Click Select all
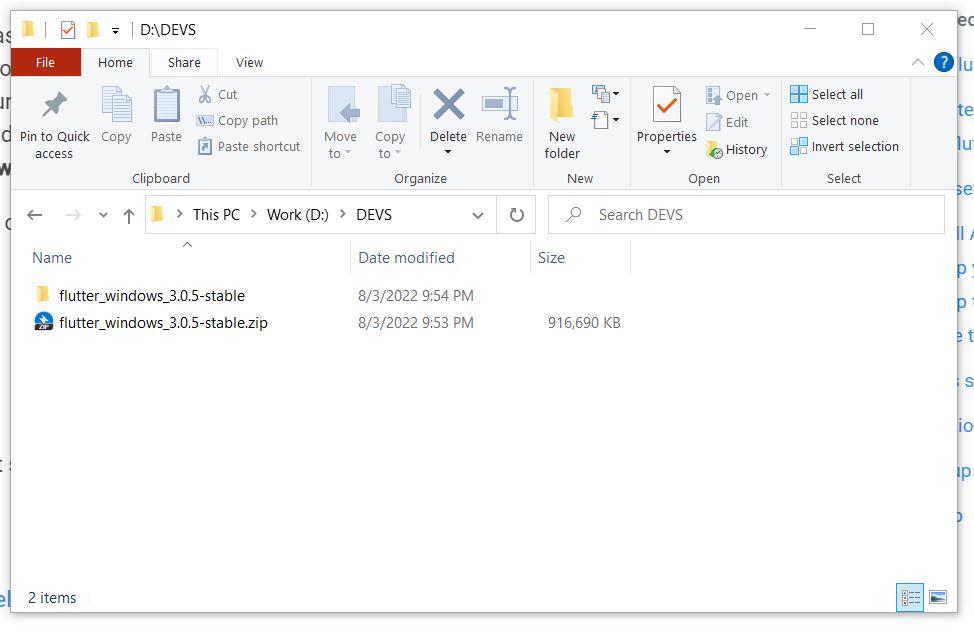The height and width of the screenshot is (634, 974). [826, 94]
